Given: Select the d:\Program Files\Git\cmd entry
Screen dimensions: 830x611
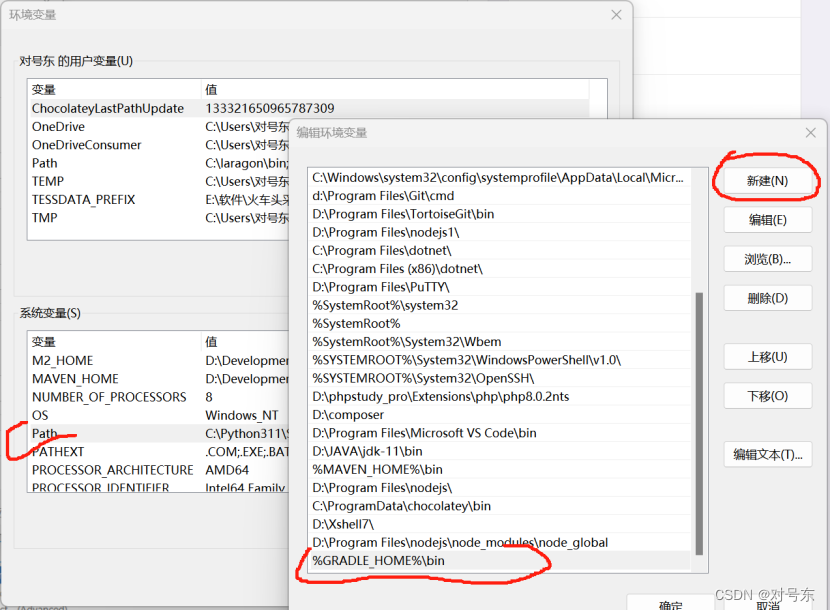Looking at the screenshot, I should tap(499, 196).
